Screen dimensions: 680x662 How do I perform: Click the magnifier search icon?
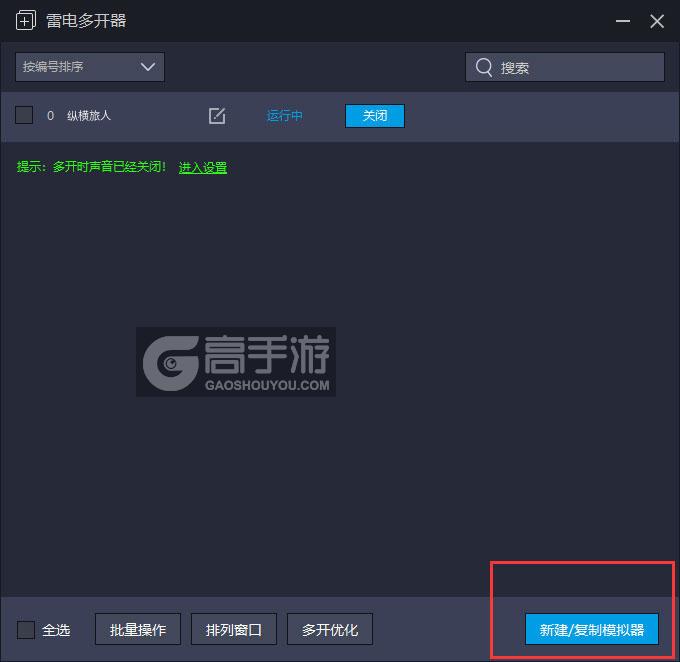[x=484, y=67]
